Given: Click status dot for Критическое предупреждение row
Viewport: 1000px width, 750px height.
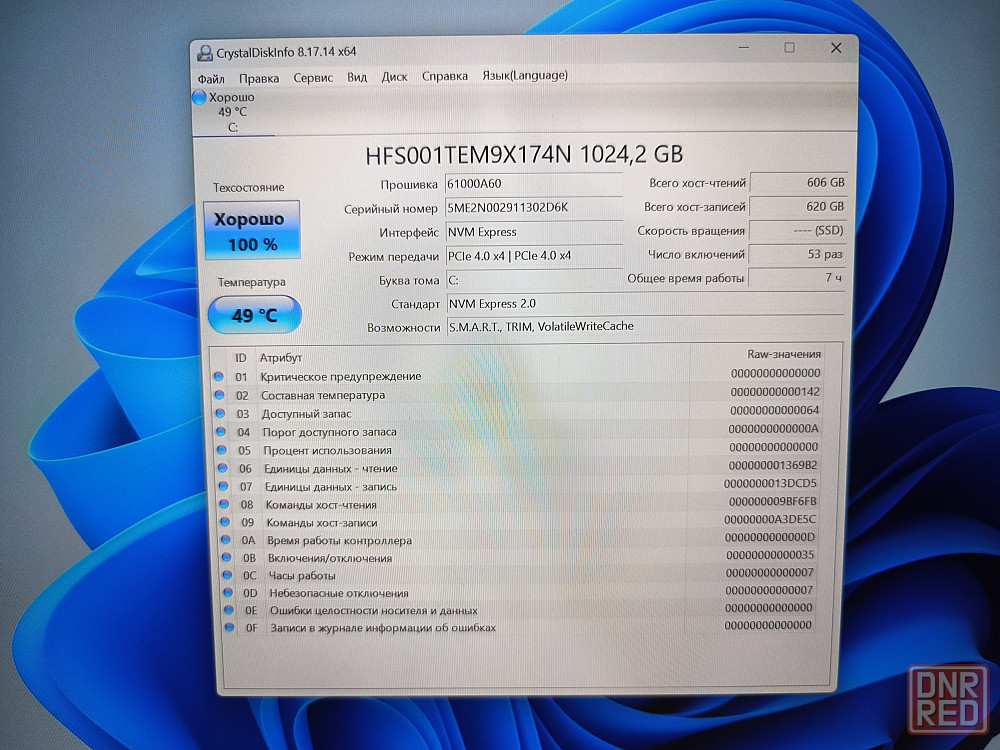Looking at the screenshot, I should point(219,377).
